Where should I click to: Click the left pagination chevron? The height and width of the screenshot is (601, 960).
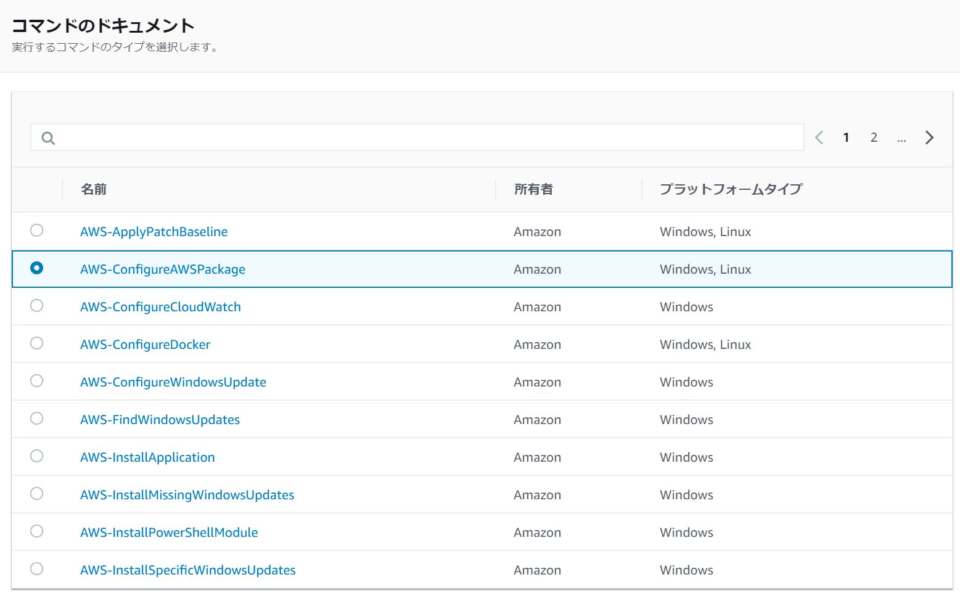(x=818, y=137)
